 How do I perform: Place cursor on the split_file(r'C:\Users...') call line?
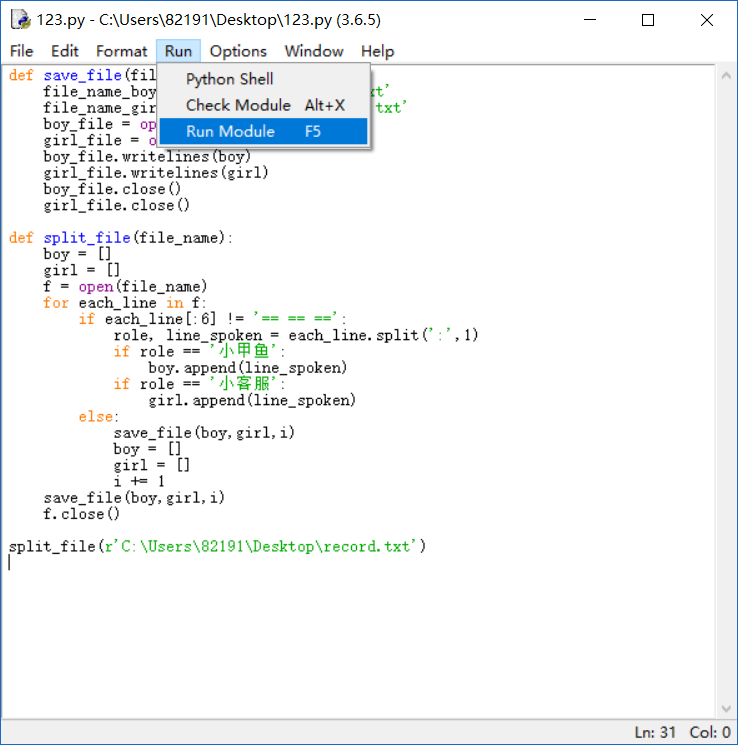218,546
